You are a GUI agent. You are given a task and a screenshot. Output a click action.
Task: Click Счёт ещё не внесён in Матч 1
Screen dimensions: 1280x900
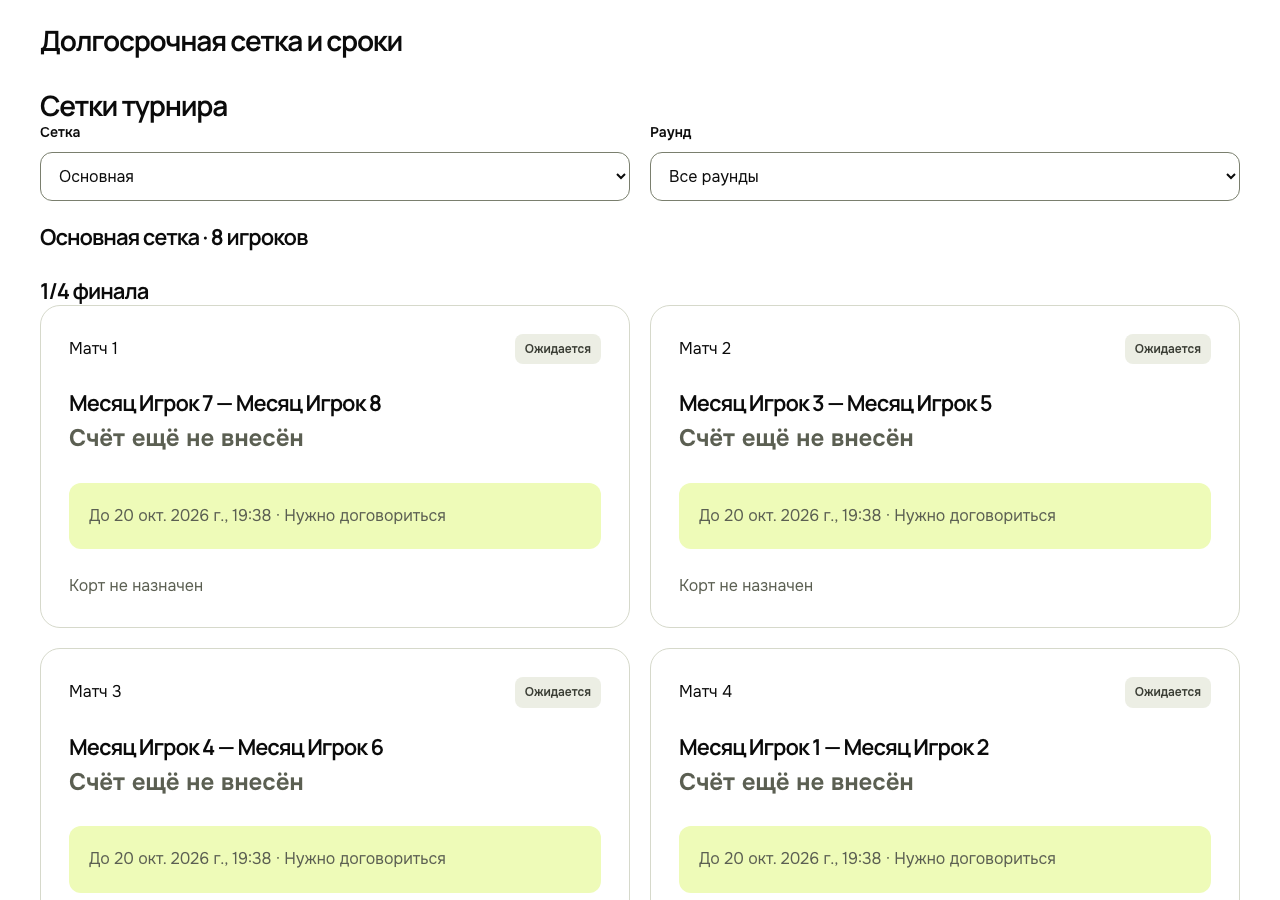point(186,438)
